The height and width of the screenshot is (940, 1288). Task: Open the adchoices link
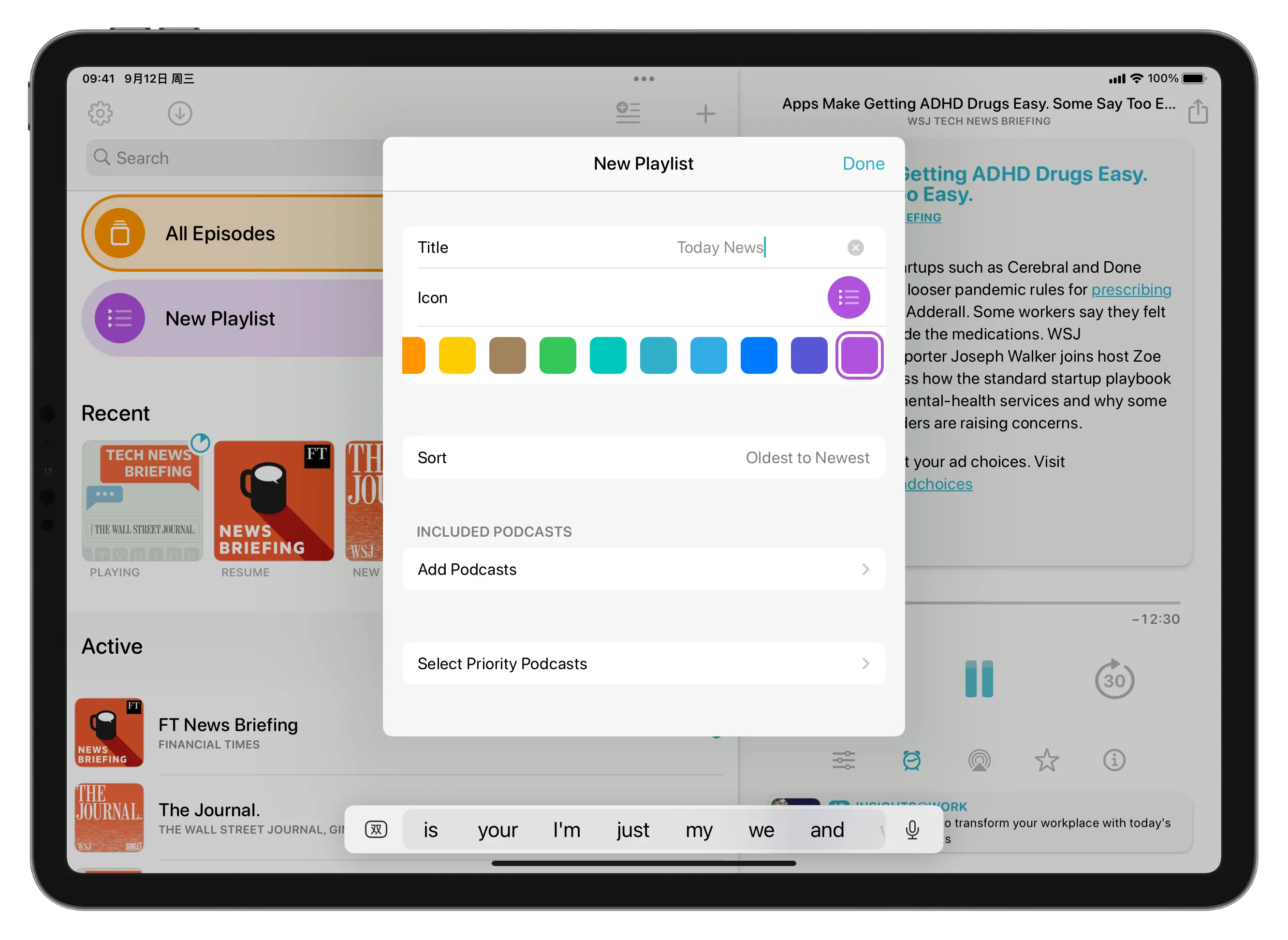939,484
